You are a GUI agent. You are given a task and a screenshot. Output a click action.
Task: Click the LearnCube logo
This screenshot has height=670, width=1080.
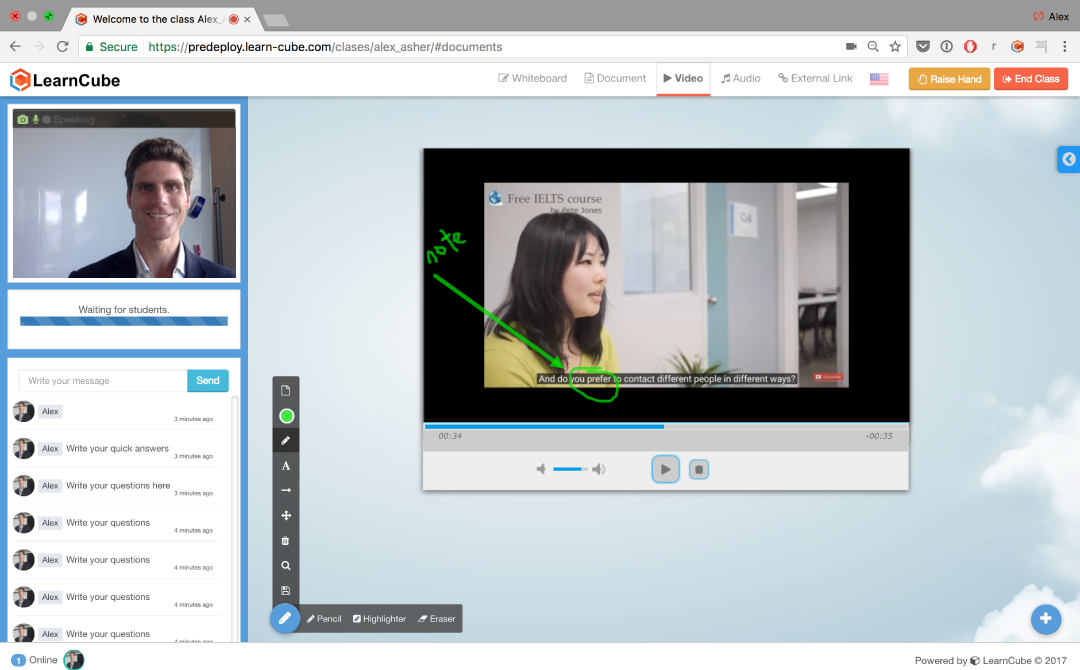point(65,80)
